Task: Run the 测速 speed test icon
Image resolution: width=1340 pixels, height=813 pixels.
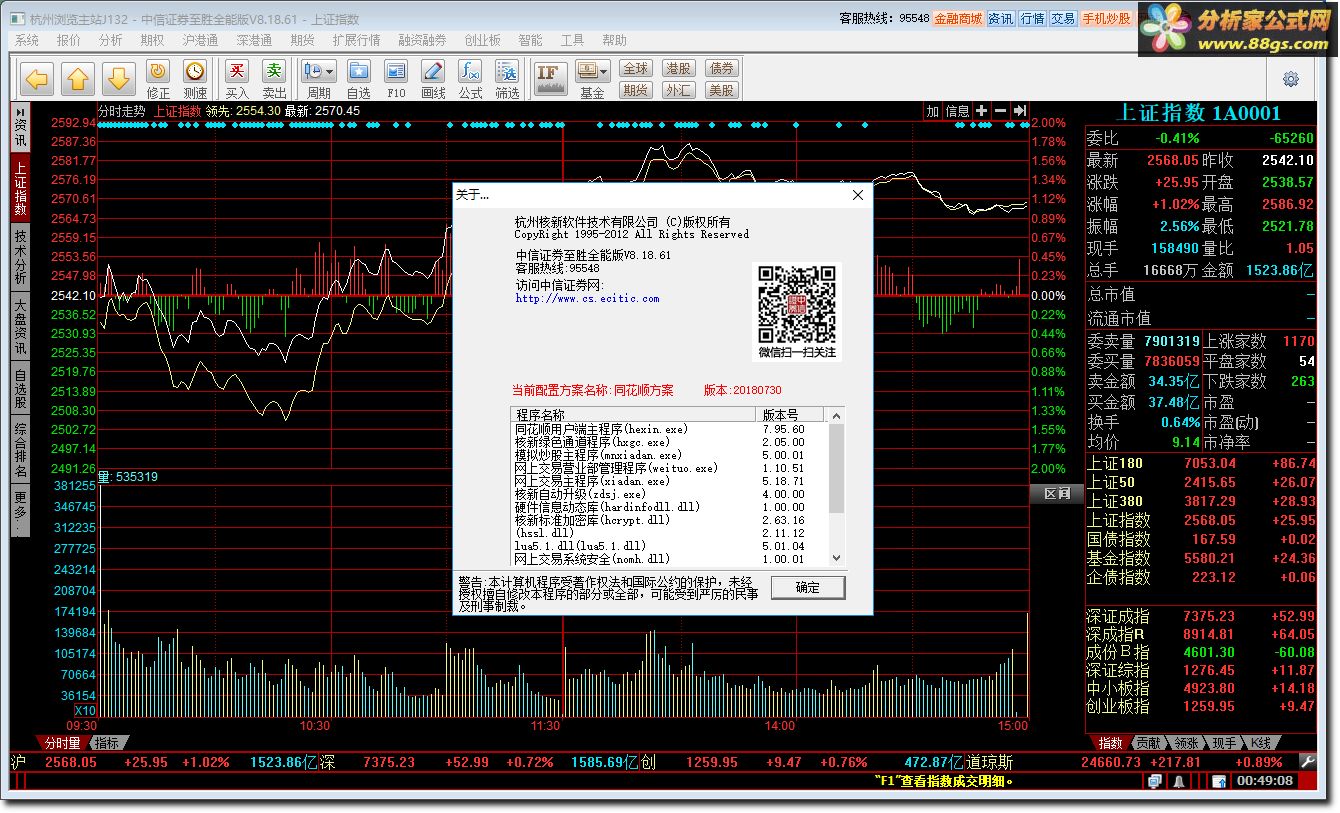Action: [x=195, y=79]
